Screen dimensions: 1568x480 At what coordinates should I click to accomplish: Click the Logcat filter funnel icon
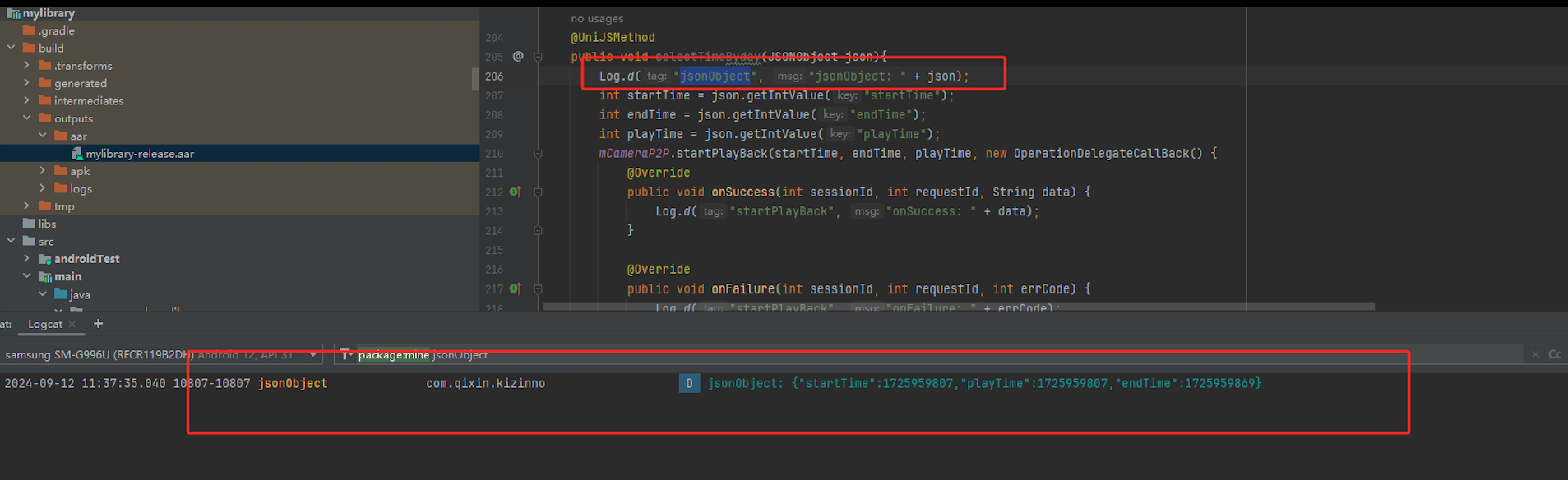[346, 355]
